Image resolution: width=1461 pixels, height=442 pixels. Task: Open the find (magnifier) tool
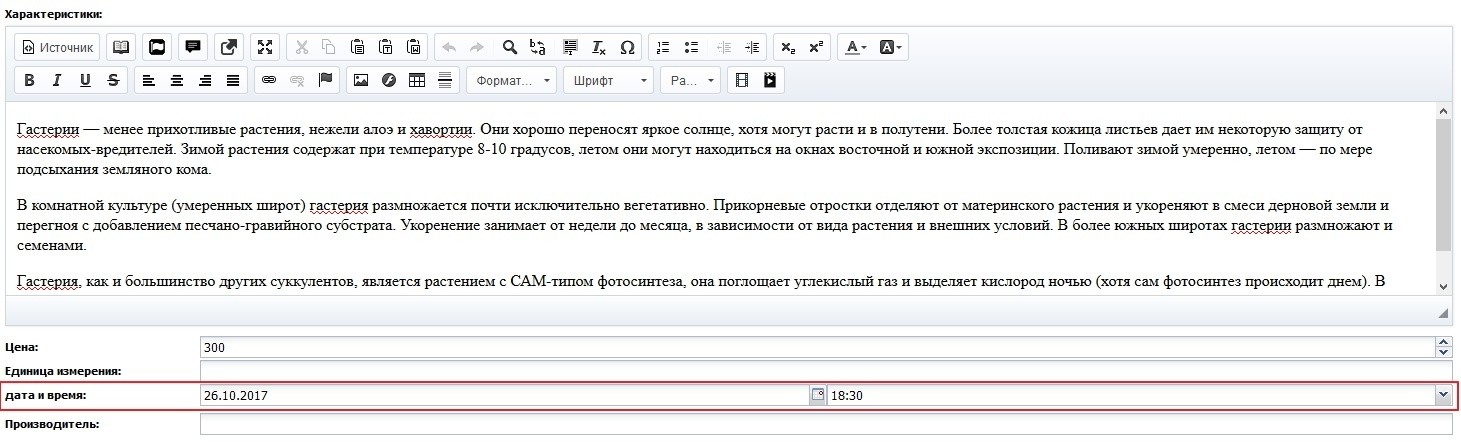coord(509,47)
